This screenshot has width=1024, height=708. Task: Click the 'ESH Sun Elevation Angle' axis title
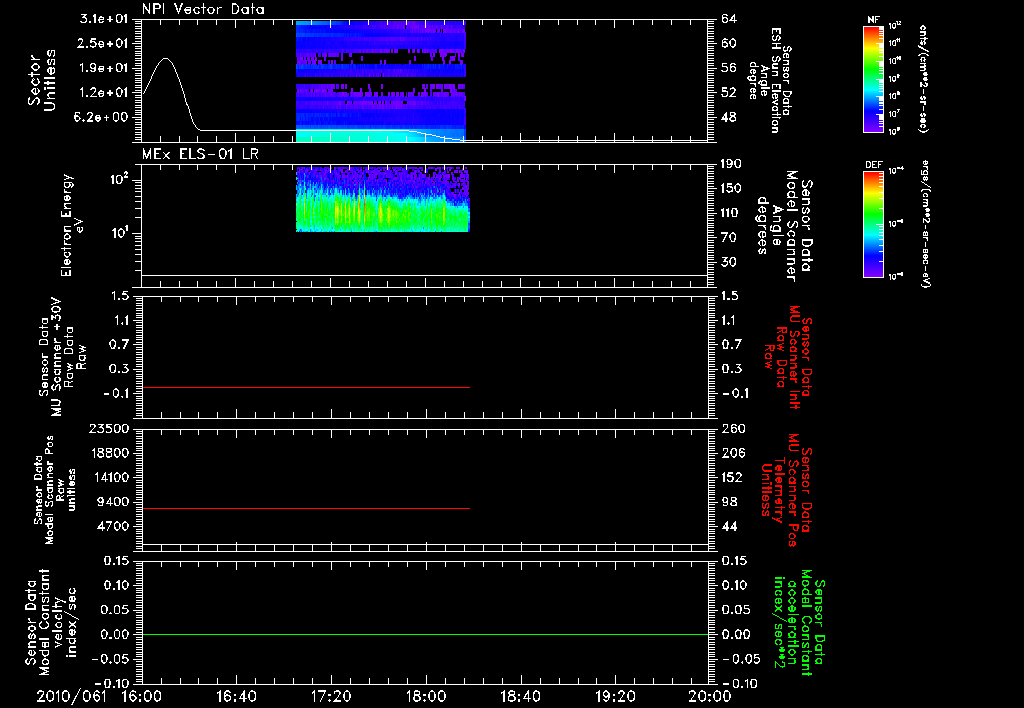[769, 80]
